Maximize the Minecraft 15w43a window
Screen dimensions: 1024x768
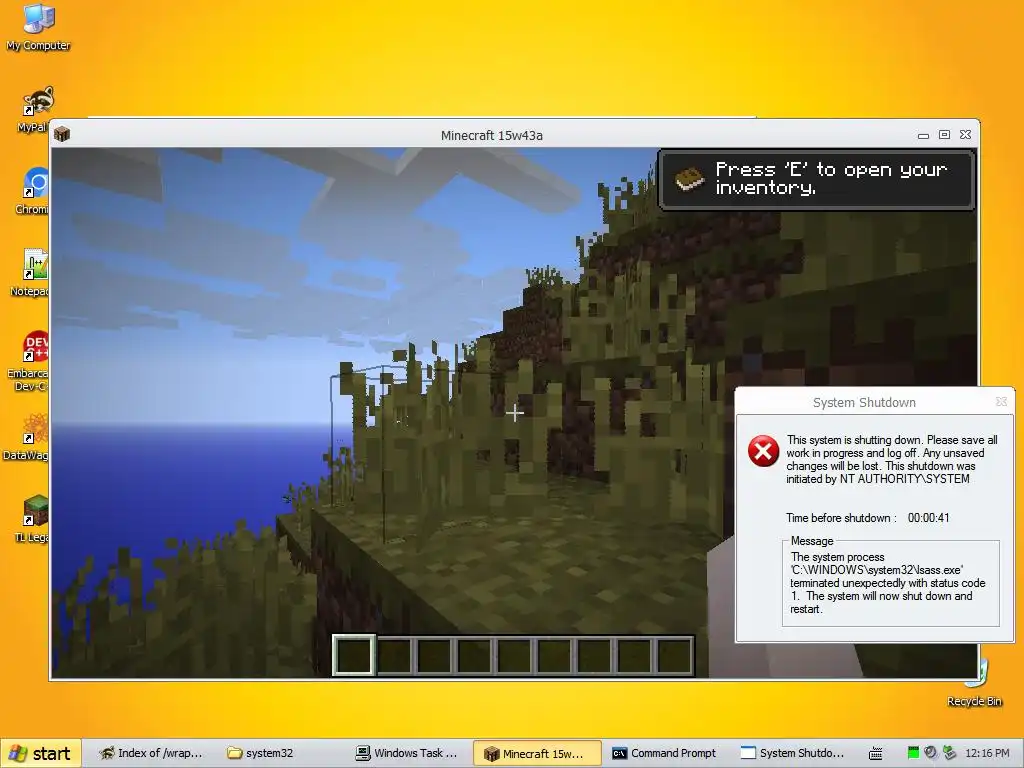click(x=944, y=135)
